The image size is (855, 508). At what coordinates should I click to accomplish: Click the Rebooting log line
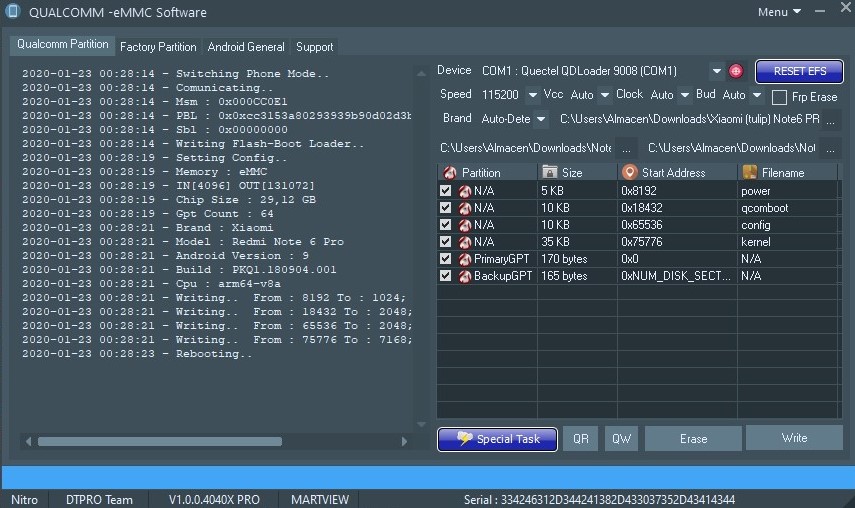pyautogui.click(x=137, y=354)
